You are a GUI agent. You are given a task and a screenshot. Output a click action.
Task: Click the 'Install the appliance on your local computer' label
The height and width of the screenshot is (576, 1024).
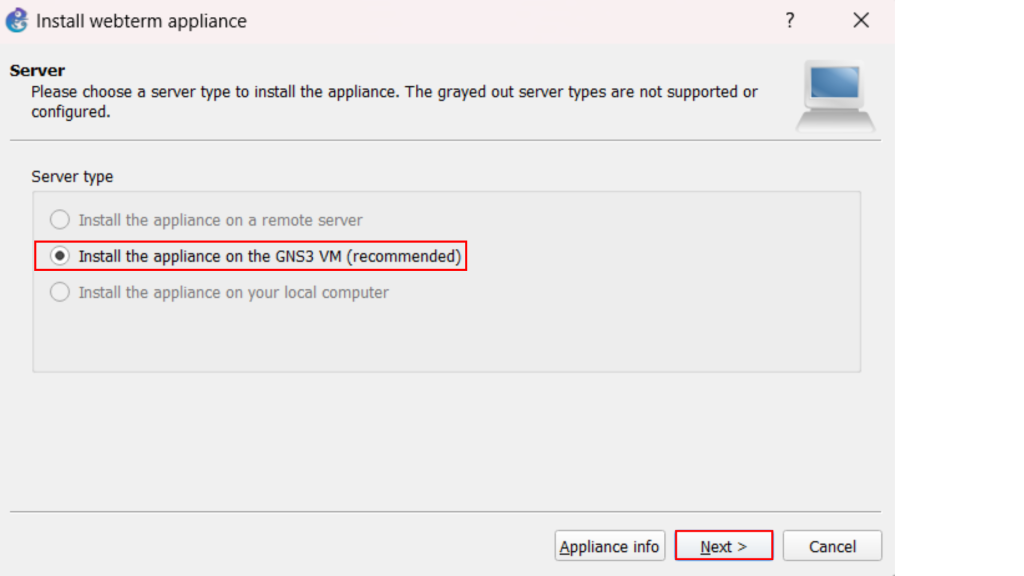point(233,292)
